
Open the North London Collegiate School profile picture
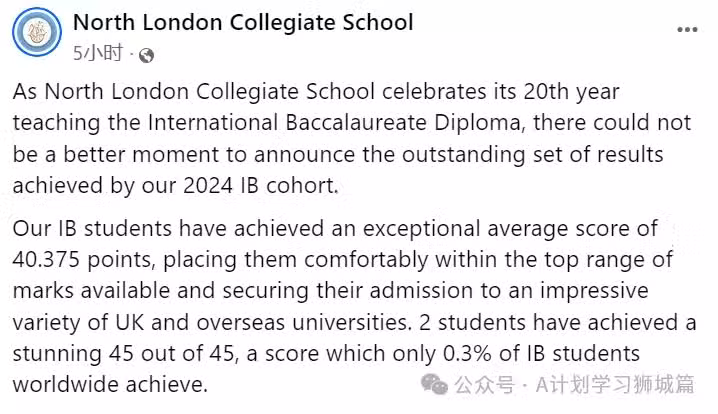[x=37, y=32]
